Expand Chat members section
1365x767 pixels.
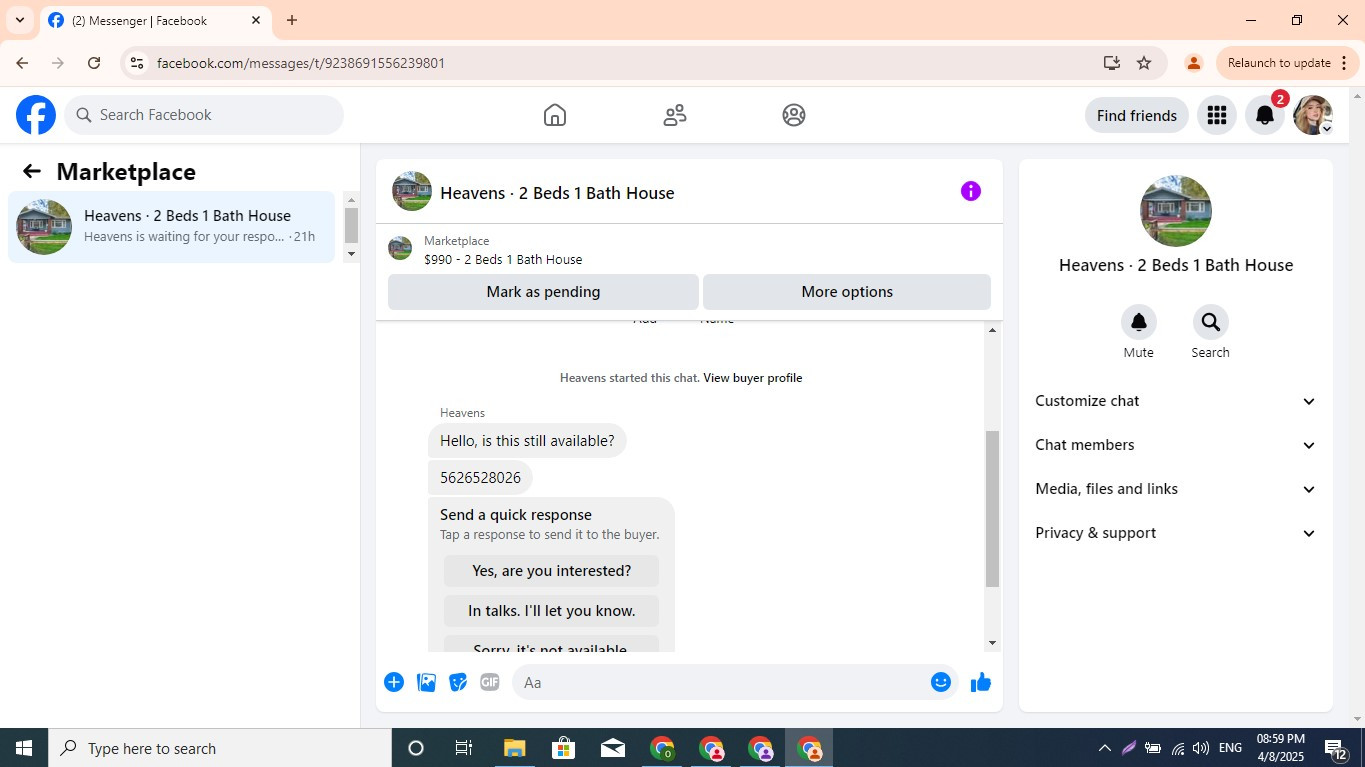point(1176,445)
